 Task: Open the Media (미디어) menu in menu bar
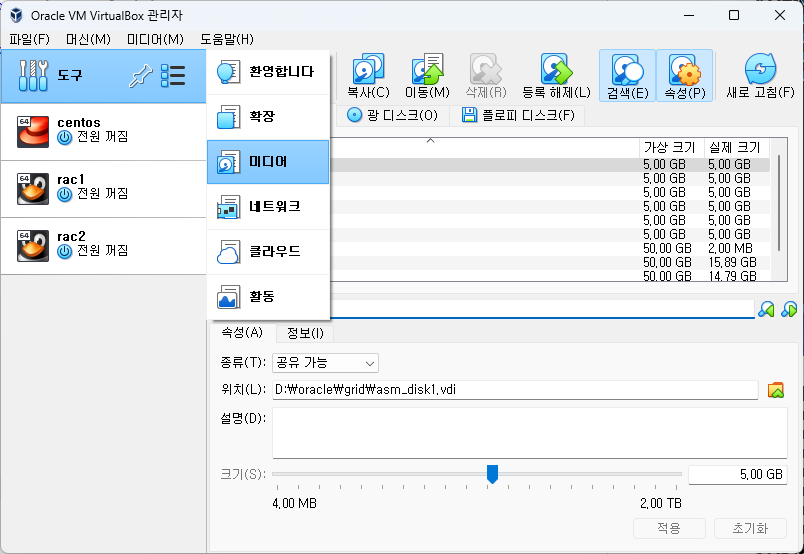click(155, 39)
